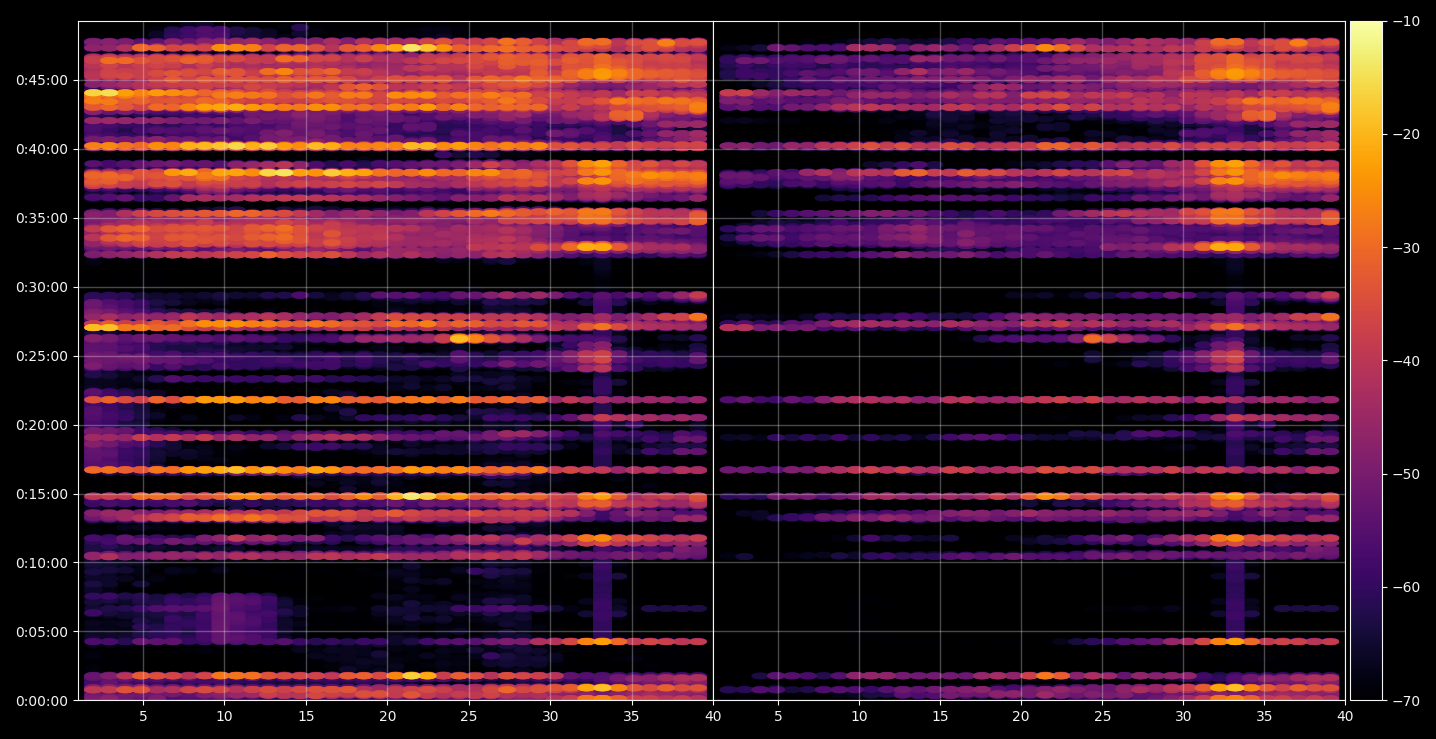Viewport: 1436px width, 739px height.
Task: Click the 0:00:00 y-axis tick label
Action: 42,701
